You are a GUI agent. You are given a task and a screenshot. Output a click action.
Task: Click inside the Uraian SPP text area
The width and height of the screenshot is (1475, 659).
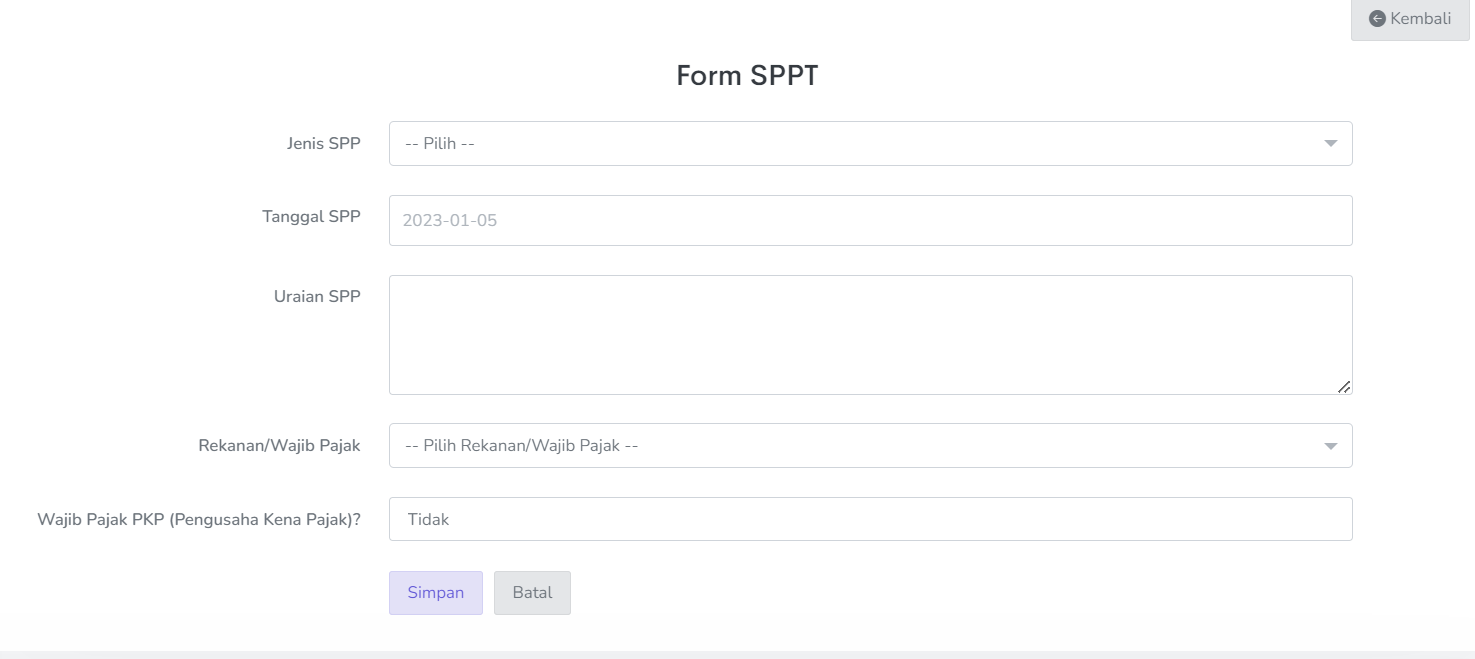click(870, 335)
